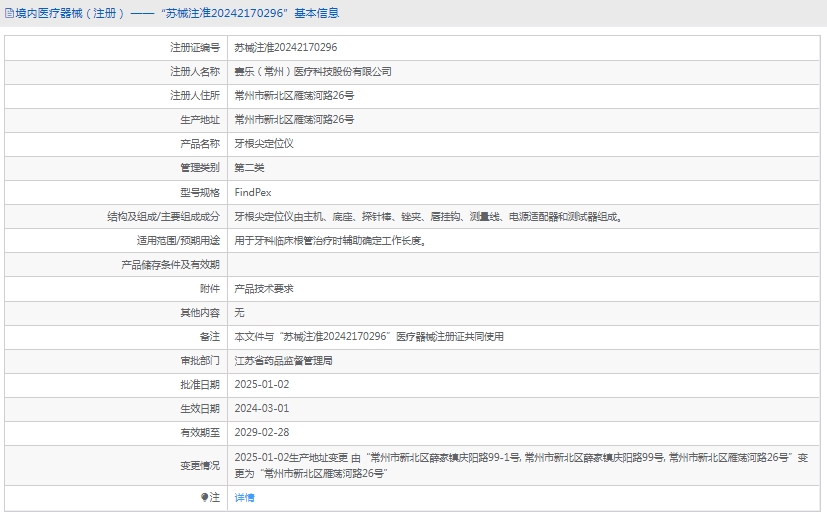Click the FindPex model specification
Image resolution: width=827 pixels, height=517 pixels.
point(252,192)
